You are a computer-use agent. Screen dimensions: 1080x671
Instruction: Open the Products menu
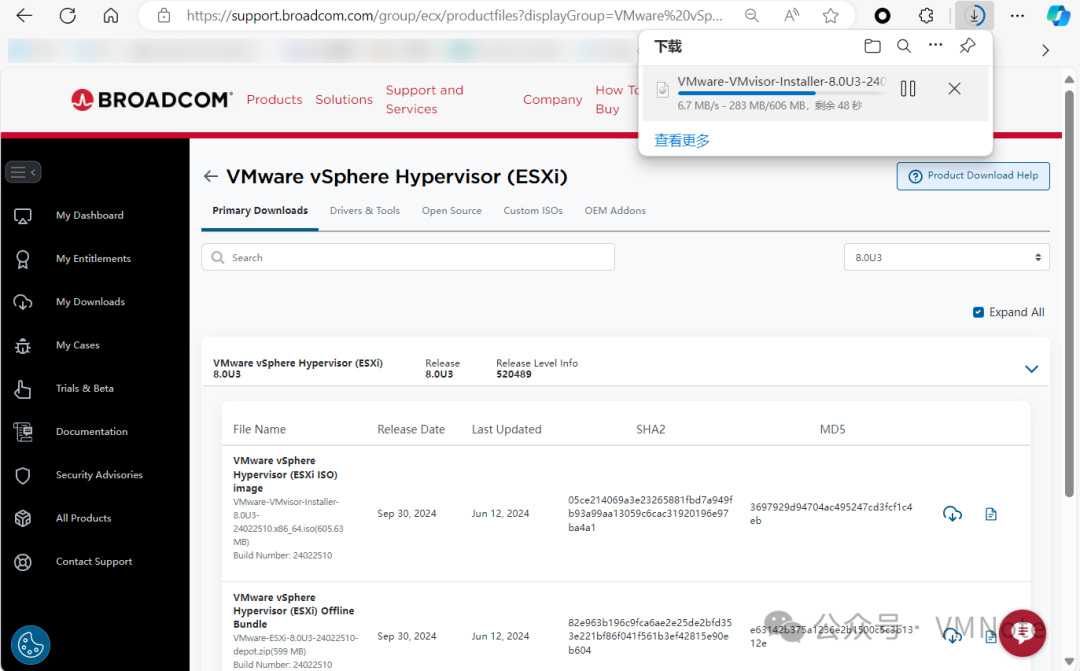[x=274, y=99]
